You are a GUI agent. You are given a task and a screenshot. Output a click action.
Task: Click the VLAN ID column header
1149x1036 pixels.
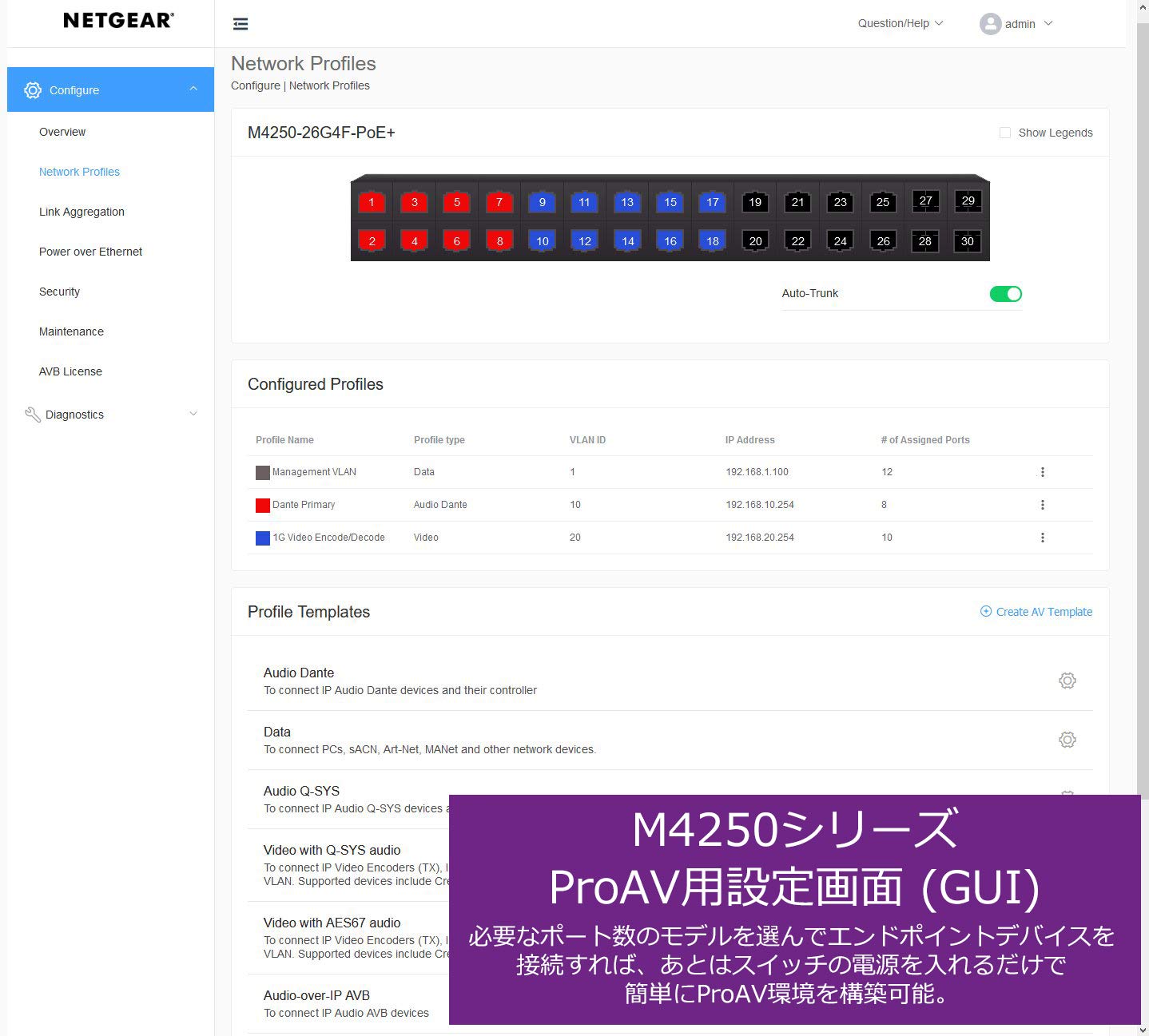587,440
